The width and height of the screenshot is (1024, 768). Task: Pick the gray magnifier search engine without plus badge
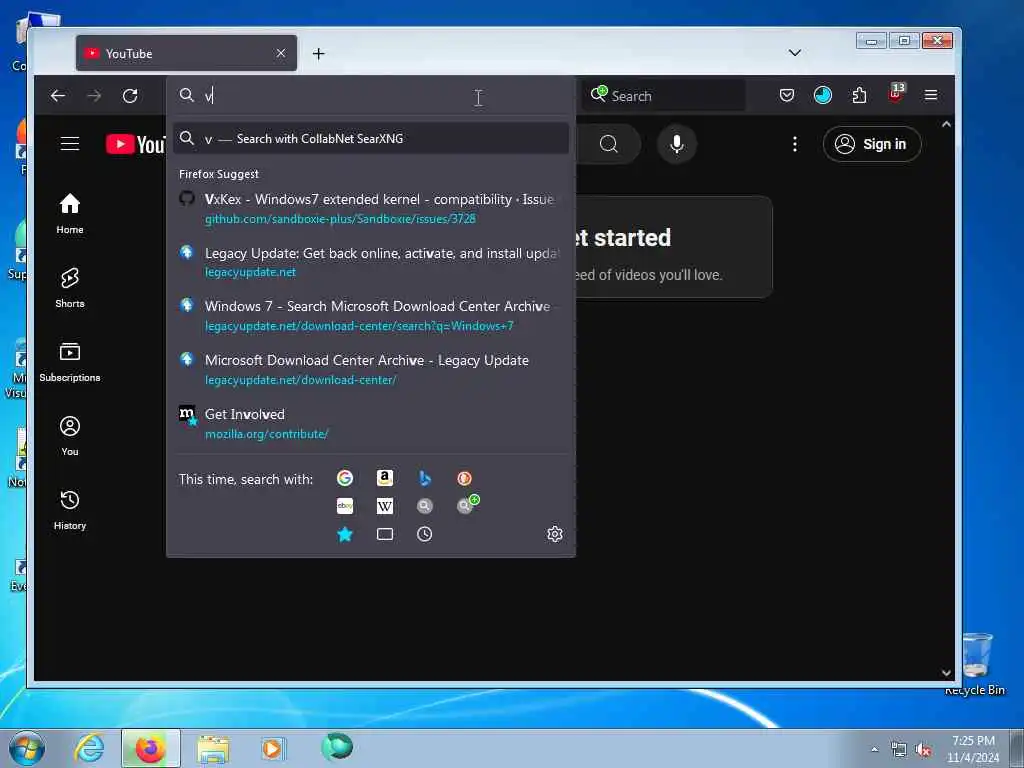(x=424, y=506)
